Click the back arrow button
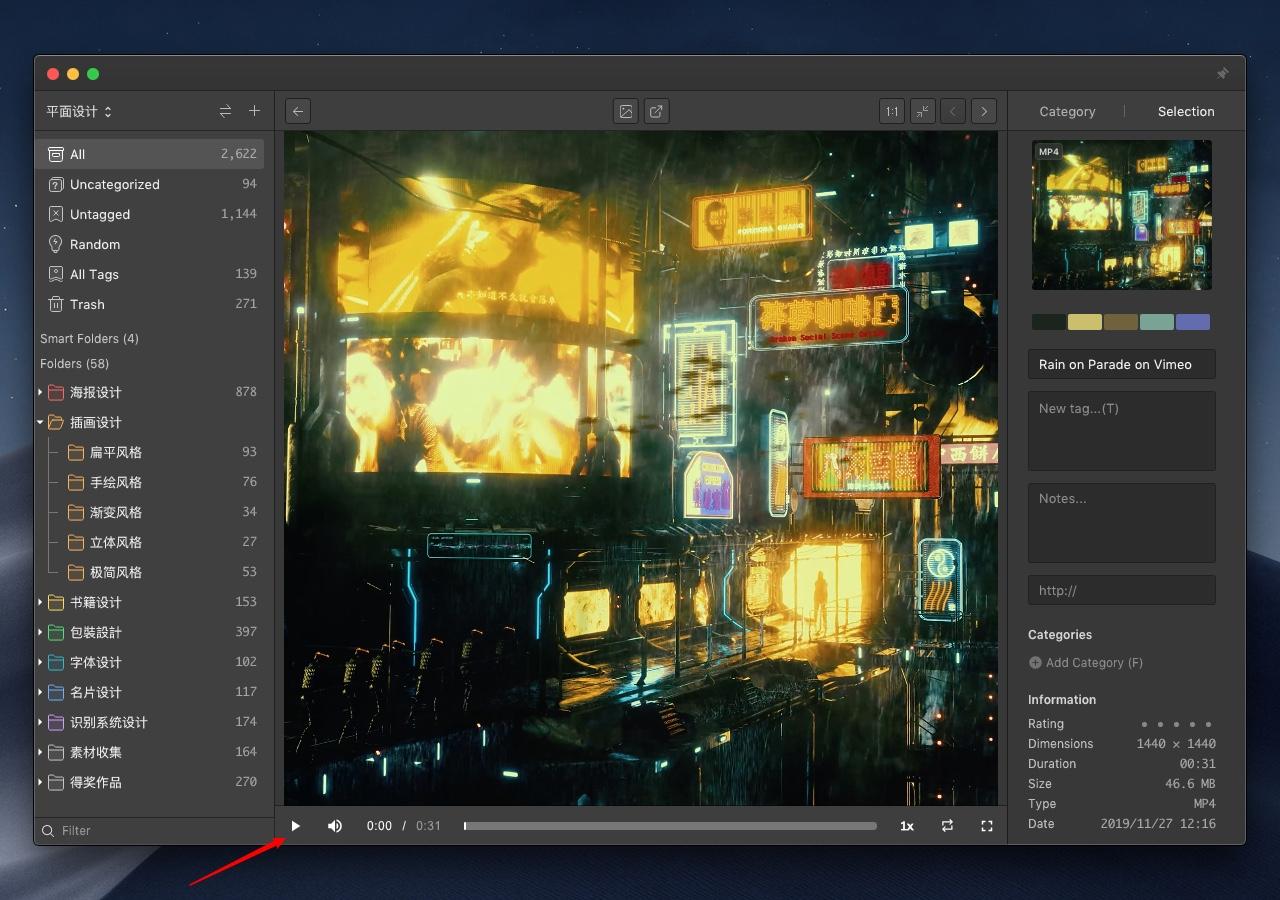 pos(298,112)
